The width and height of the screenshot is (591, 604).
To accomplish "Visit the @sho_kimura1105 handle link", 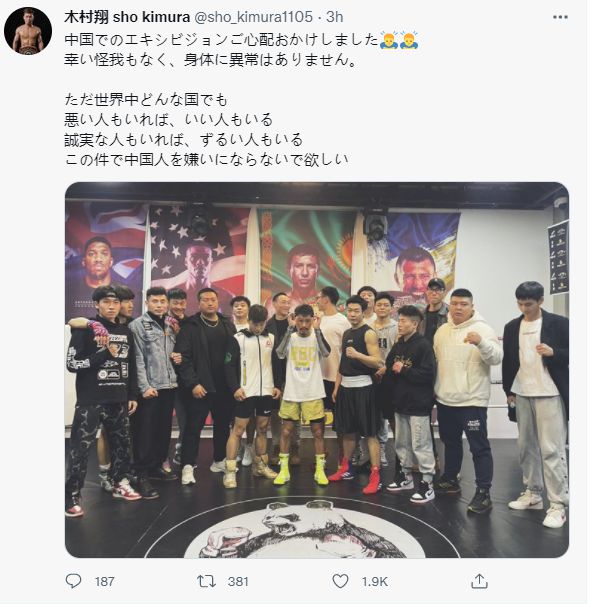I will pos(253,17).
